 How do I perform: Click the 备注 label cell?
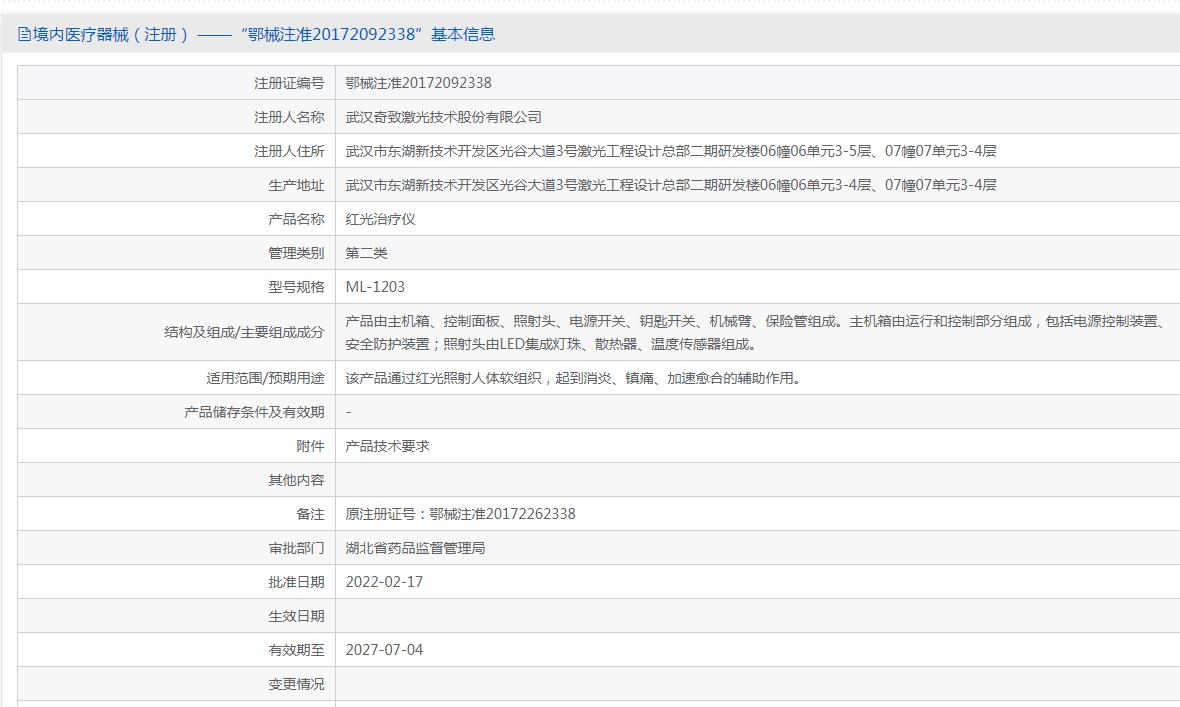(x=176, y=513)
